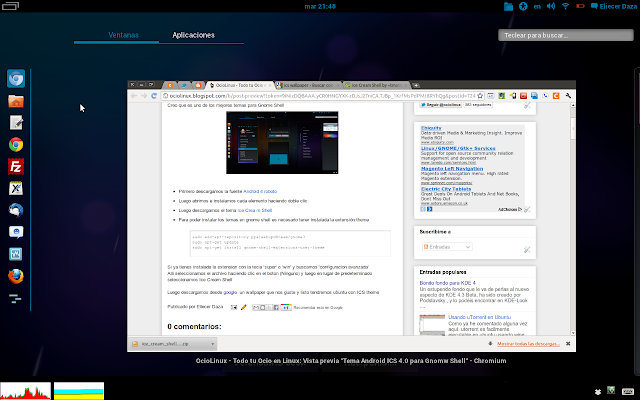Open the Wi-Fi network menu
The width and height of the screenshot is (640, 400).
[x=565, y=6]
